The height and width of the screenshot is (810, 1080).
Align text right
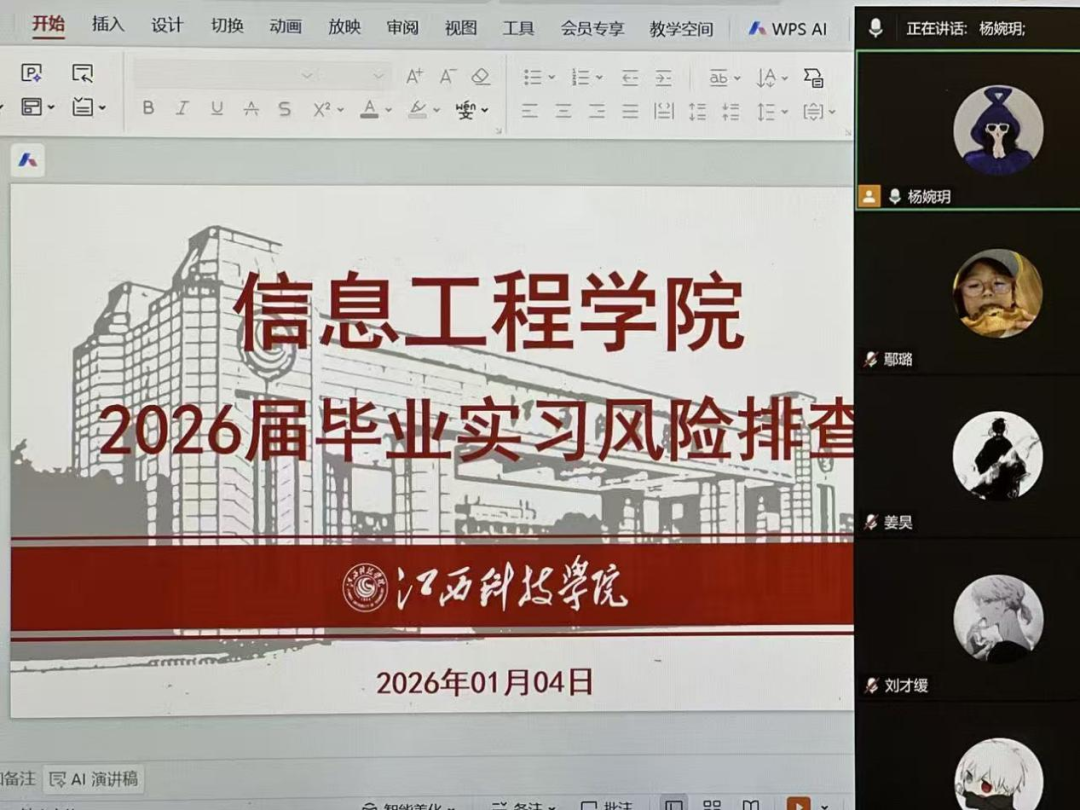point(596,111)
